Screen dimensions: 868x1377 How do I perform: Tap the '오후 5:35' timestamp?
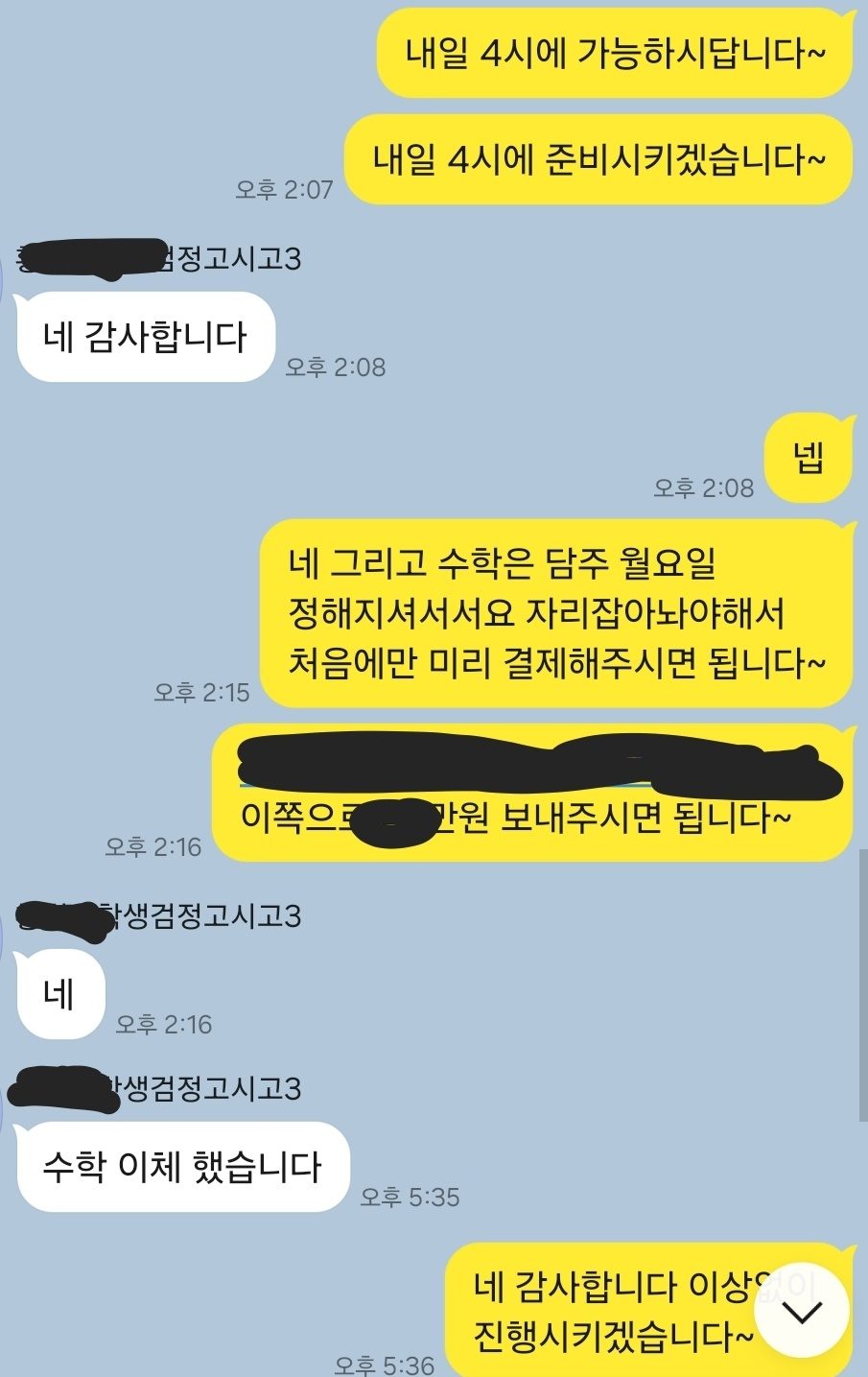[x=410, y=1197]
